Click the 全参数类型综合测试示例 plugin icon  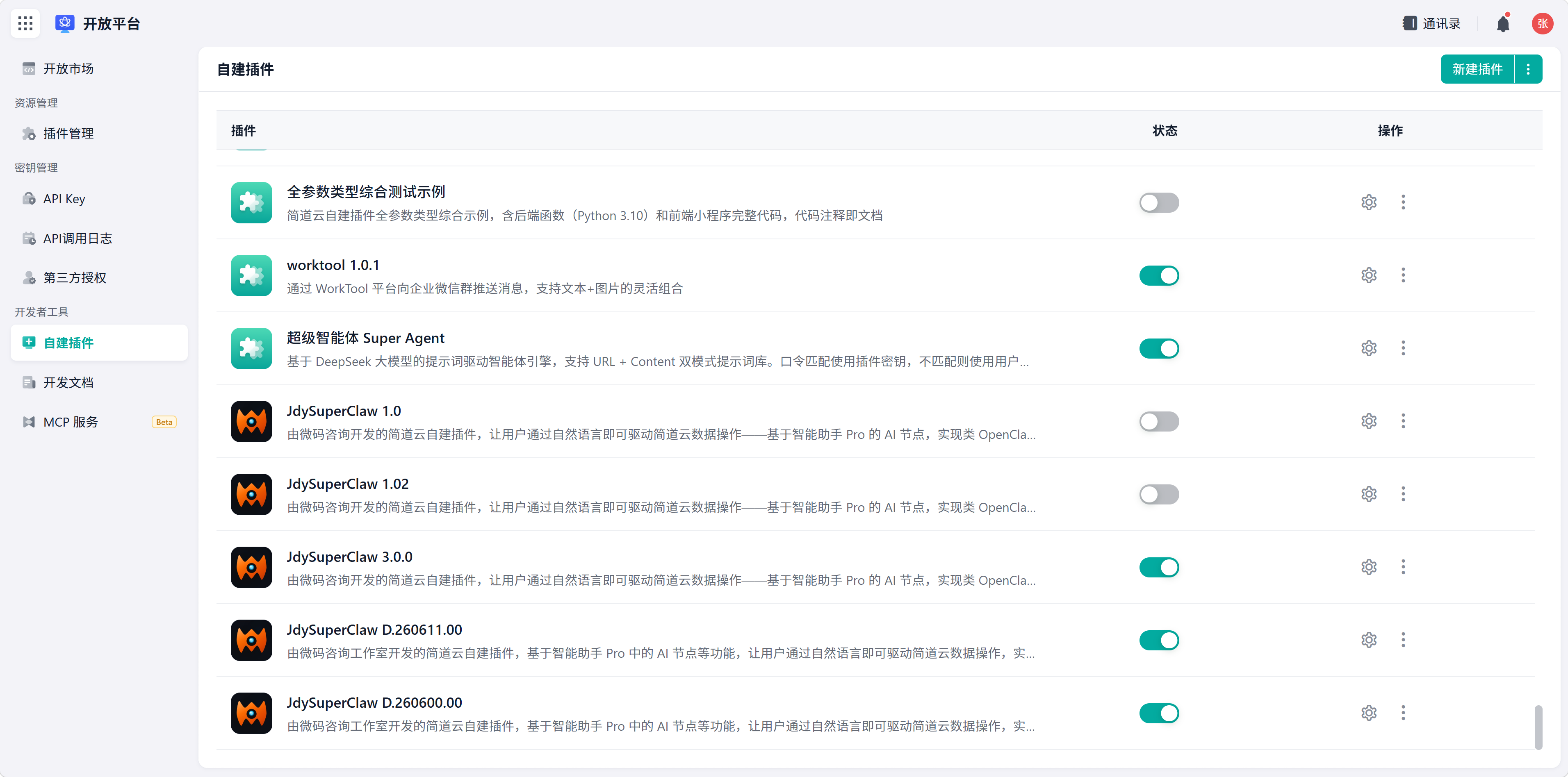point(251,202)
